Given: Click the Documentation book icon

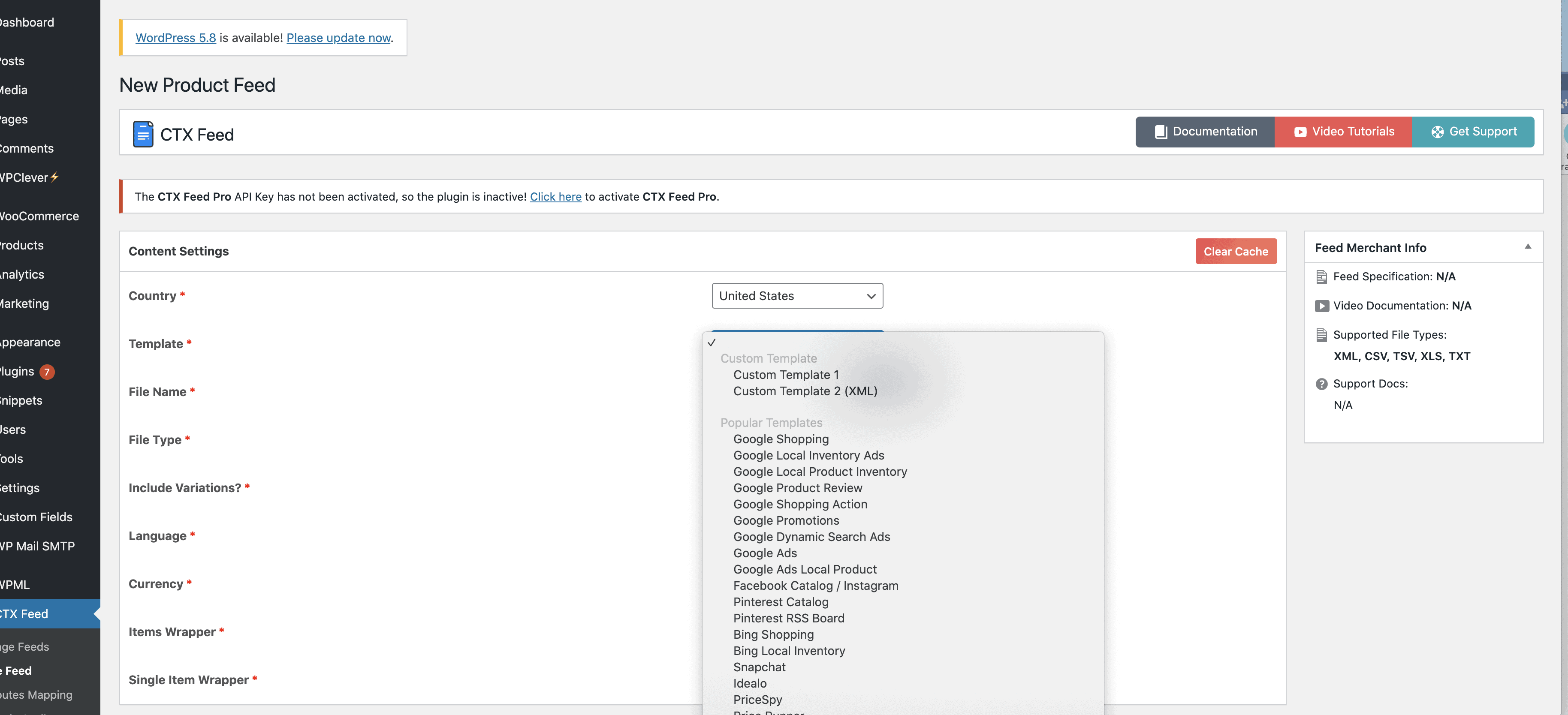Looking at the screenshot, I should point(1161,132).
